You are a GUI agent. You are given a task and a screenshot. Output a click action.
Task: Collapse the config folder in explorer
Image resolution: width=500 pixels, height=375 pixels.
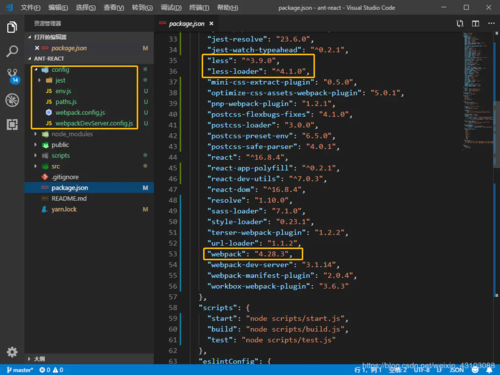click(36, 69)
